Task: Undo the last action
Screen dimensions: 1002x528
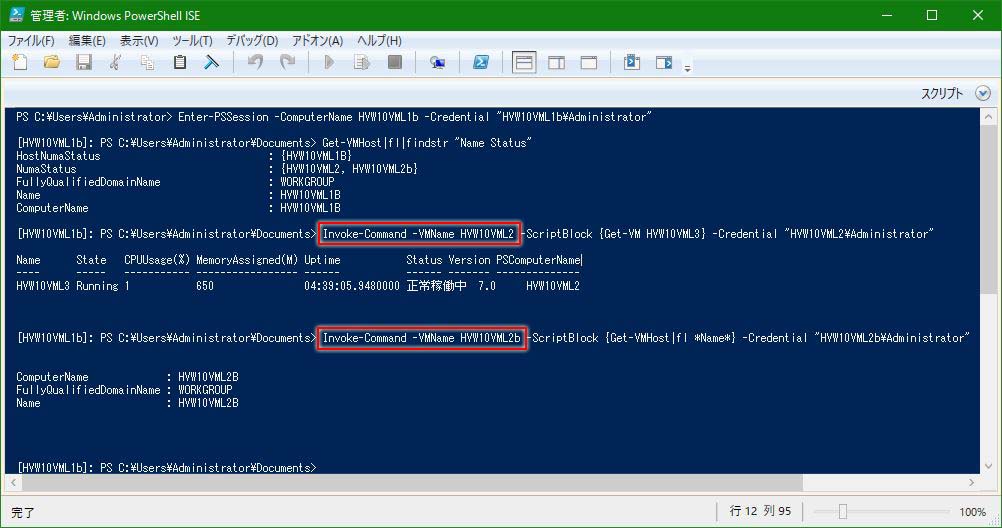Action: 256,63
